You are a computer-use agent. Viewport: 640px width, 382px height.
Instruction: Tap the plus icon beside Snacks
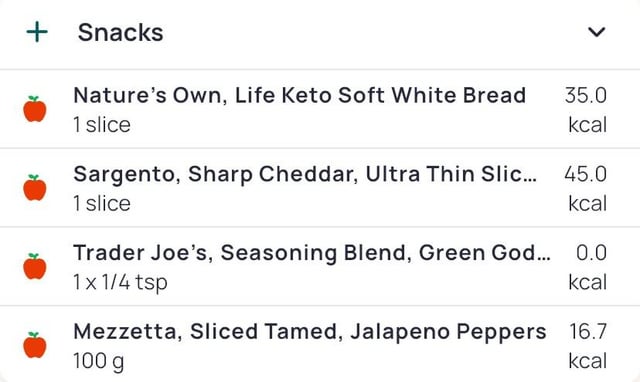click(37, 32)
